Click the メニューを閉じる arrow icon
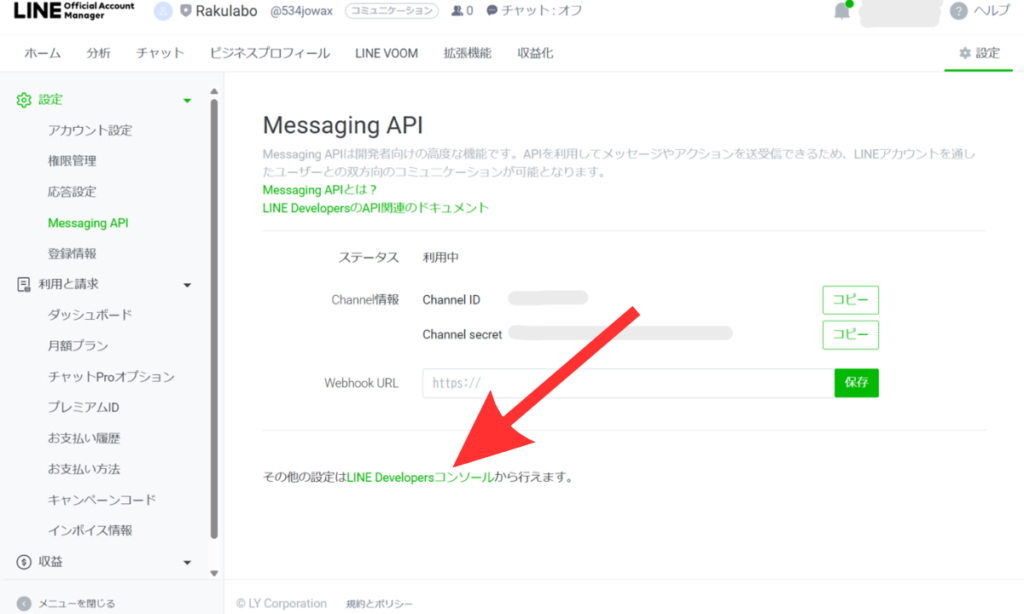Image resolution: width=1024 pixels, height=614 pixels. pos(24,604)
